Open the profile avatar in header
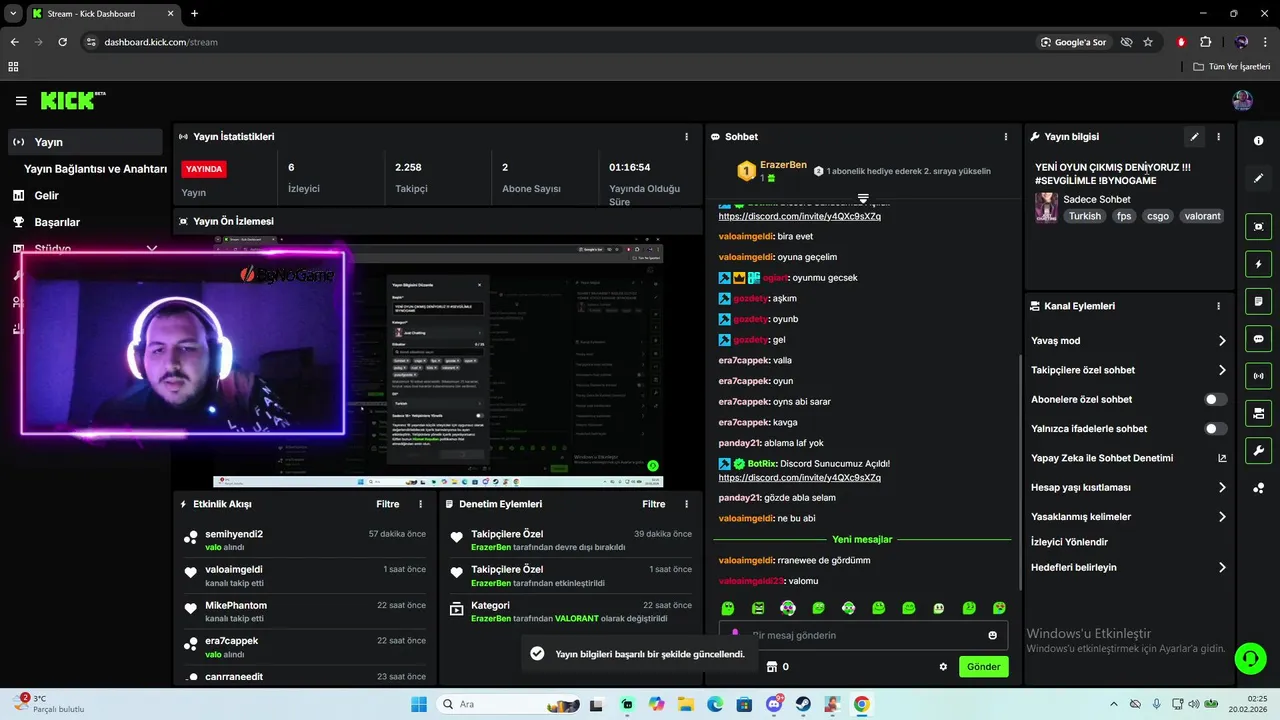The image size is (1280, 720). coord(1242,100)
